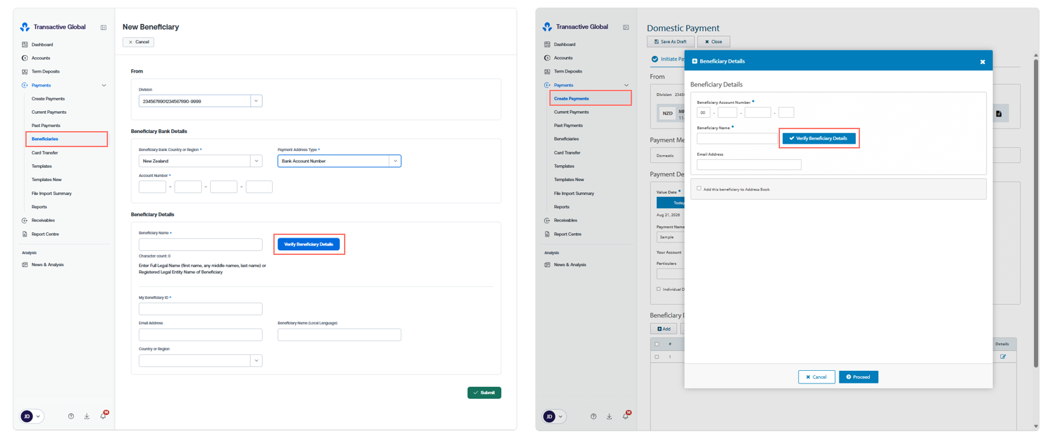Click the Accounts icon in New Beneficiary sidebar
Viewport: 1051px width, 436px height.
click(x=24, y=58)
